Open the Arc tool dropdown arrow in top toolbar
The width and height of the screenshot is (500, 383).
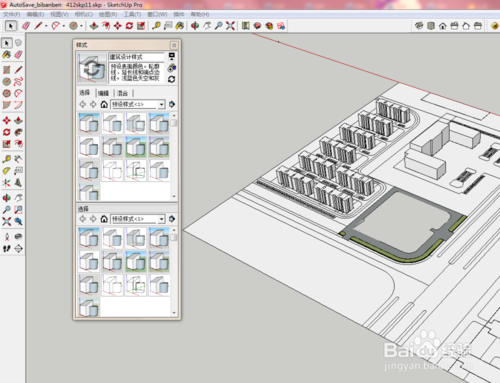click(64, 26)
